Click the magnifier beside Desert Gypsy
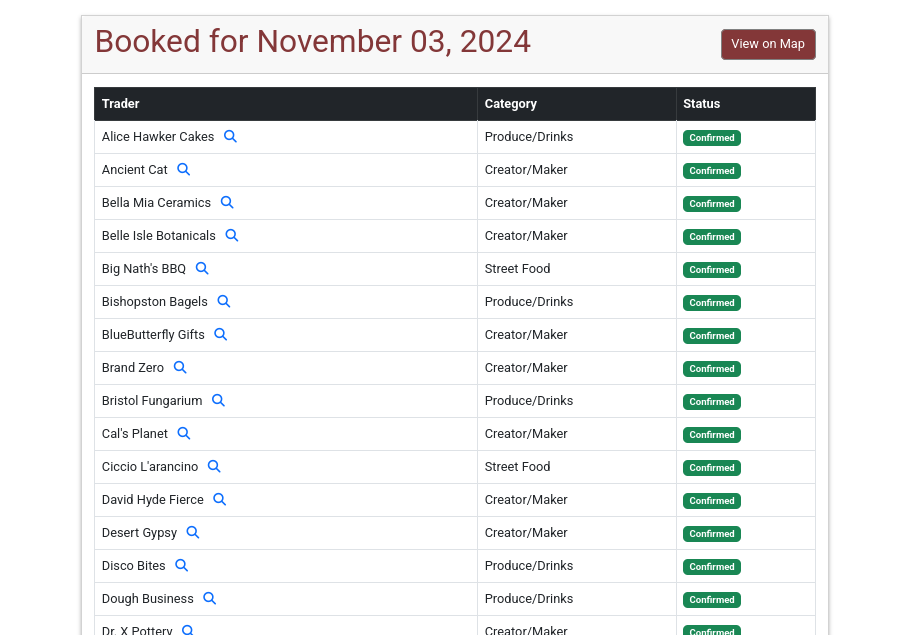This screenshot has width=901, height=635. [x=193, y=532]
